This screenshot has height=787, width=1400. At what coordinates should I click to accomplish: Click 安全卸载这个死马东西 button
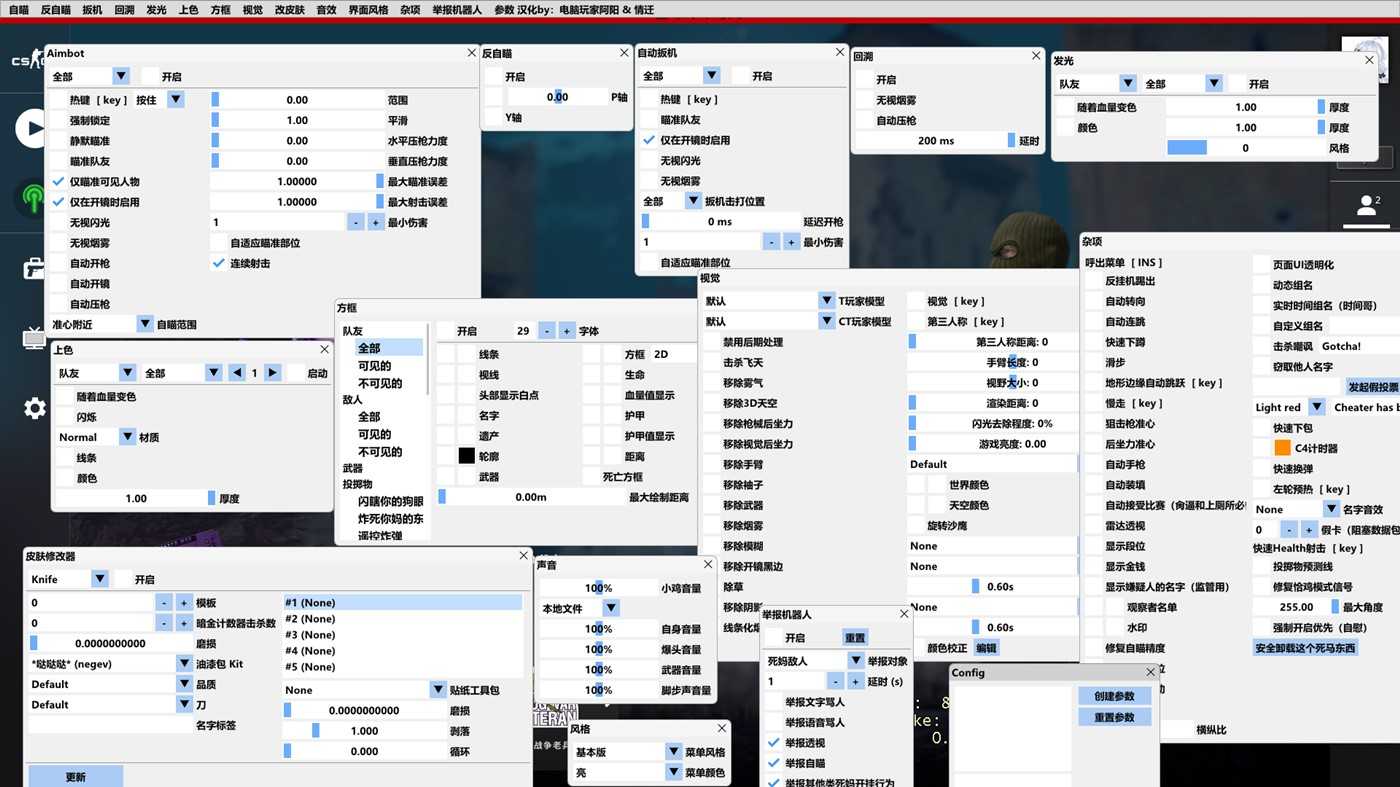point(1305,648)
